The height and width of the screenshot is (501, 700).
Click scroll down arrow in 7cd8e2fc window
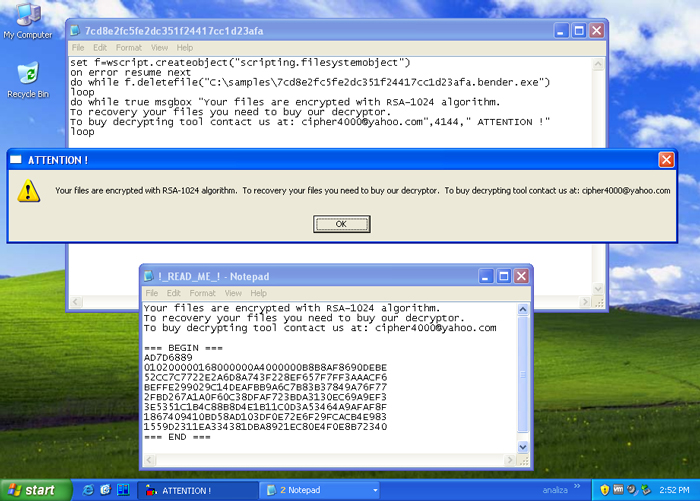(x=598, y=289)
